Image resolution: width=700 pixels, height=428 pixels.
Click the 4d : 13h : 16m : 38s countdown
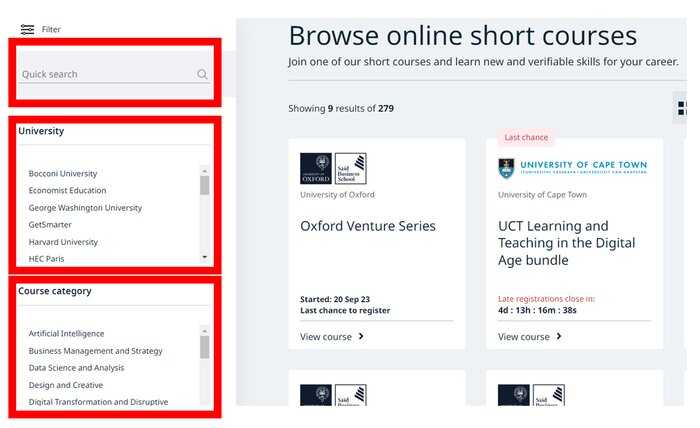pyautogui.click(x=537, y=310)
